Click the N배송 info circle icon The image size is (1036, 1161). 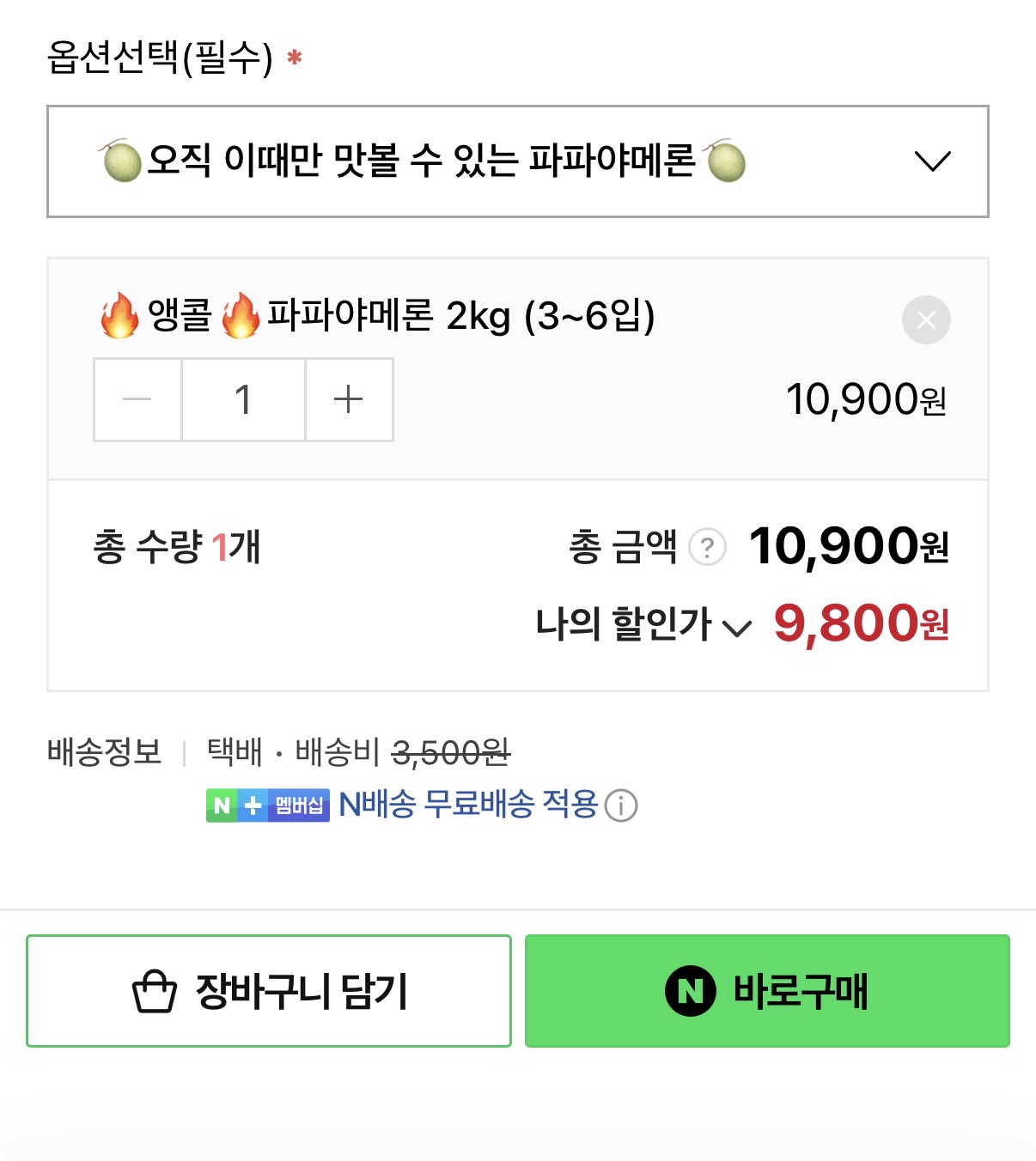(x=621, y=805)
